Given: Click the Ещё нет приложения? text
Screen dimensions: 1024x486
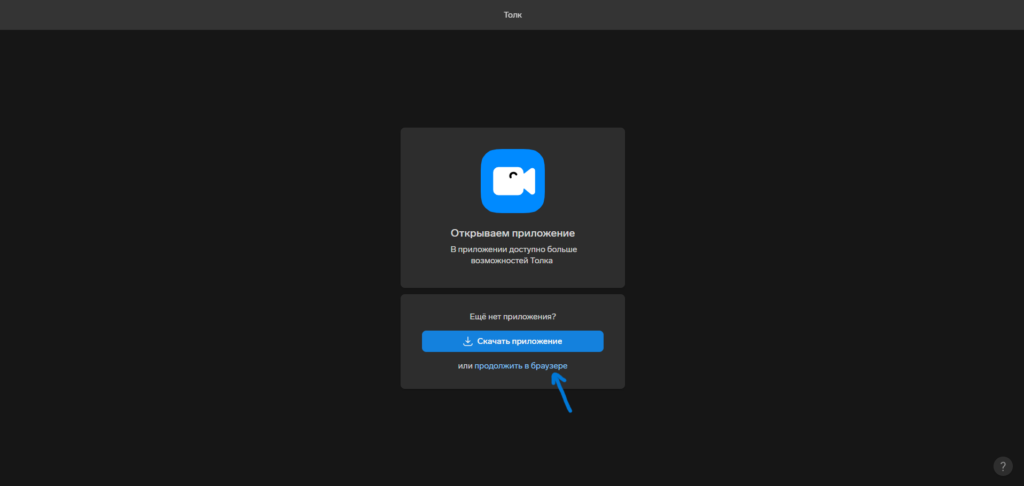Looking at the screenshot, I should click(513, 316).
